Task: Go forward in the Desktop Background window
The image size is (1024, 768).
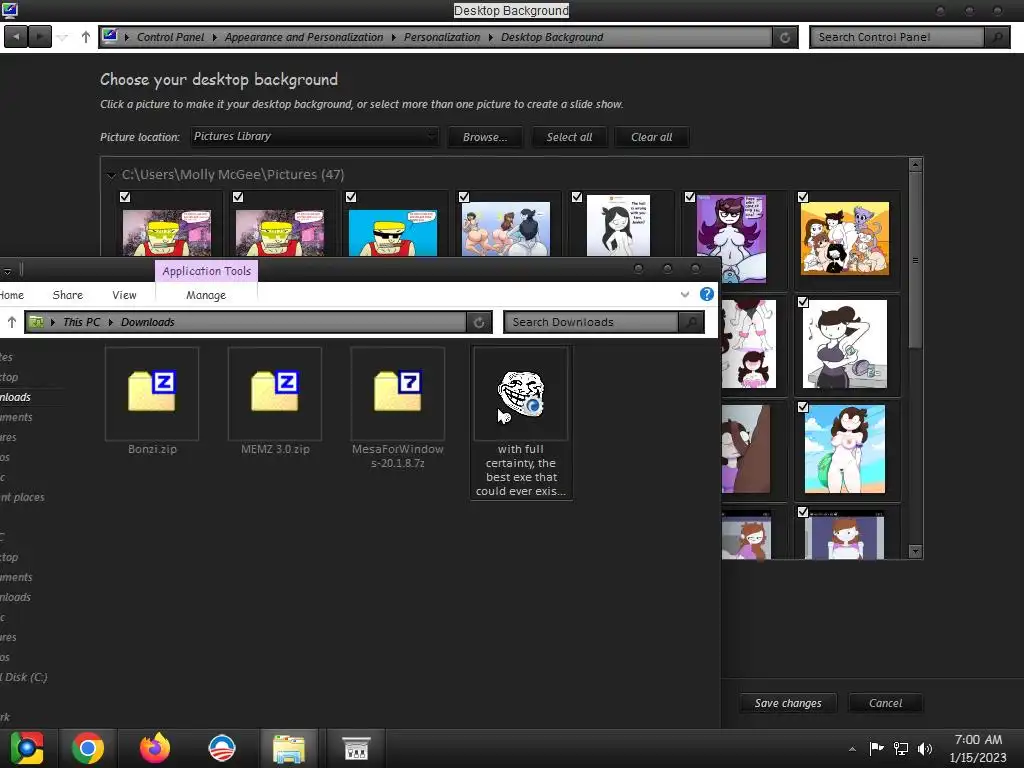Action: click(40, 37)
